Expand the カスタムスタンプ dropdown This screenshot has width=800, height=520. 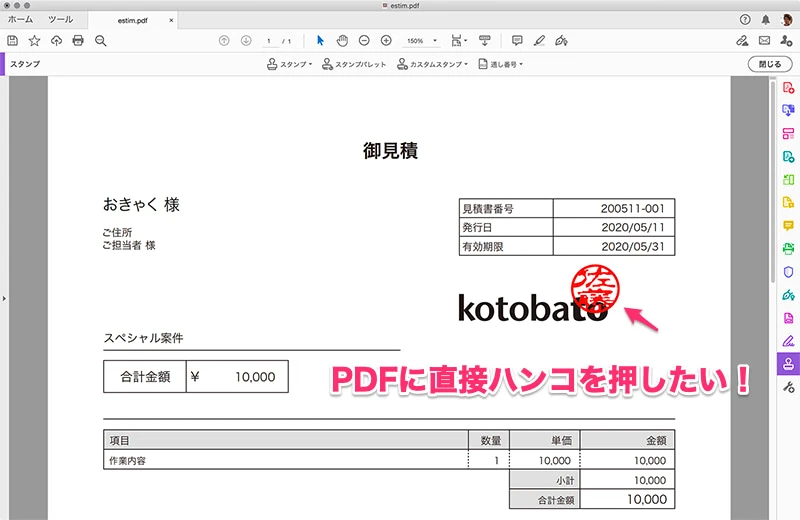433,64
